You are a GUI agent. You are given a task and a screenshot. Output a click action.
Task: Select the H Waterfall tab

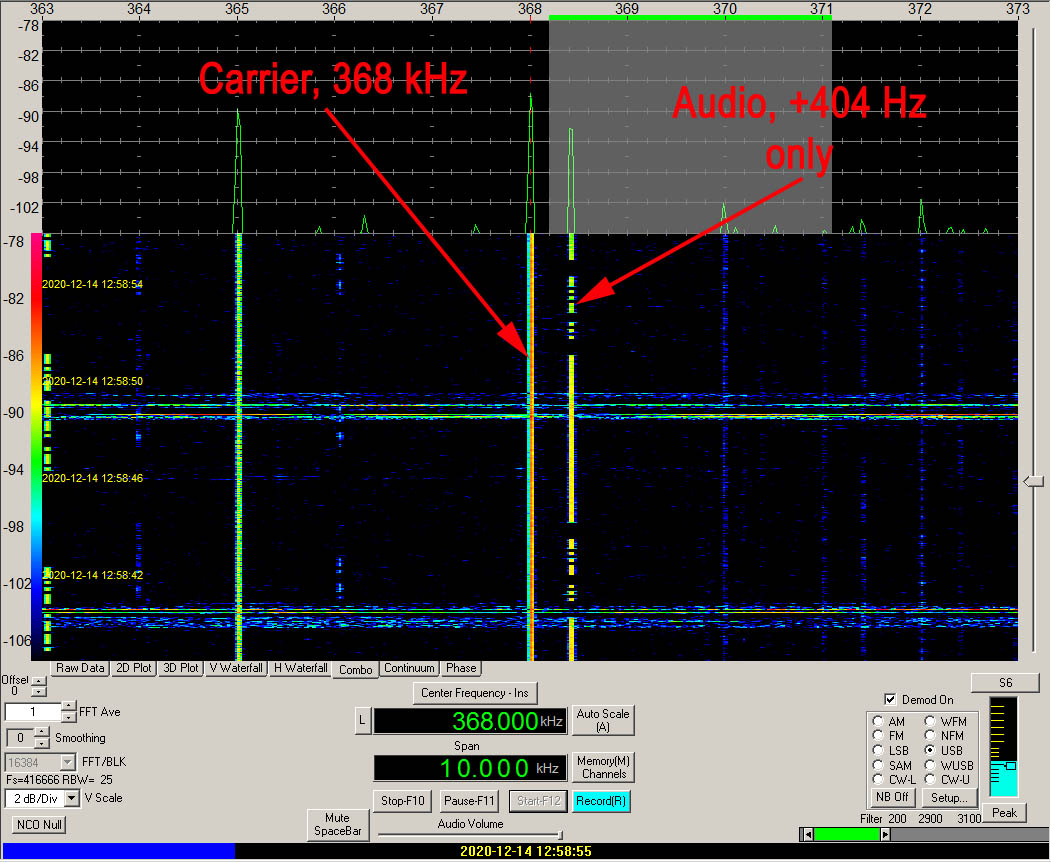pos(300,668)
